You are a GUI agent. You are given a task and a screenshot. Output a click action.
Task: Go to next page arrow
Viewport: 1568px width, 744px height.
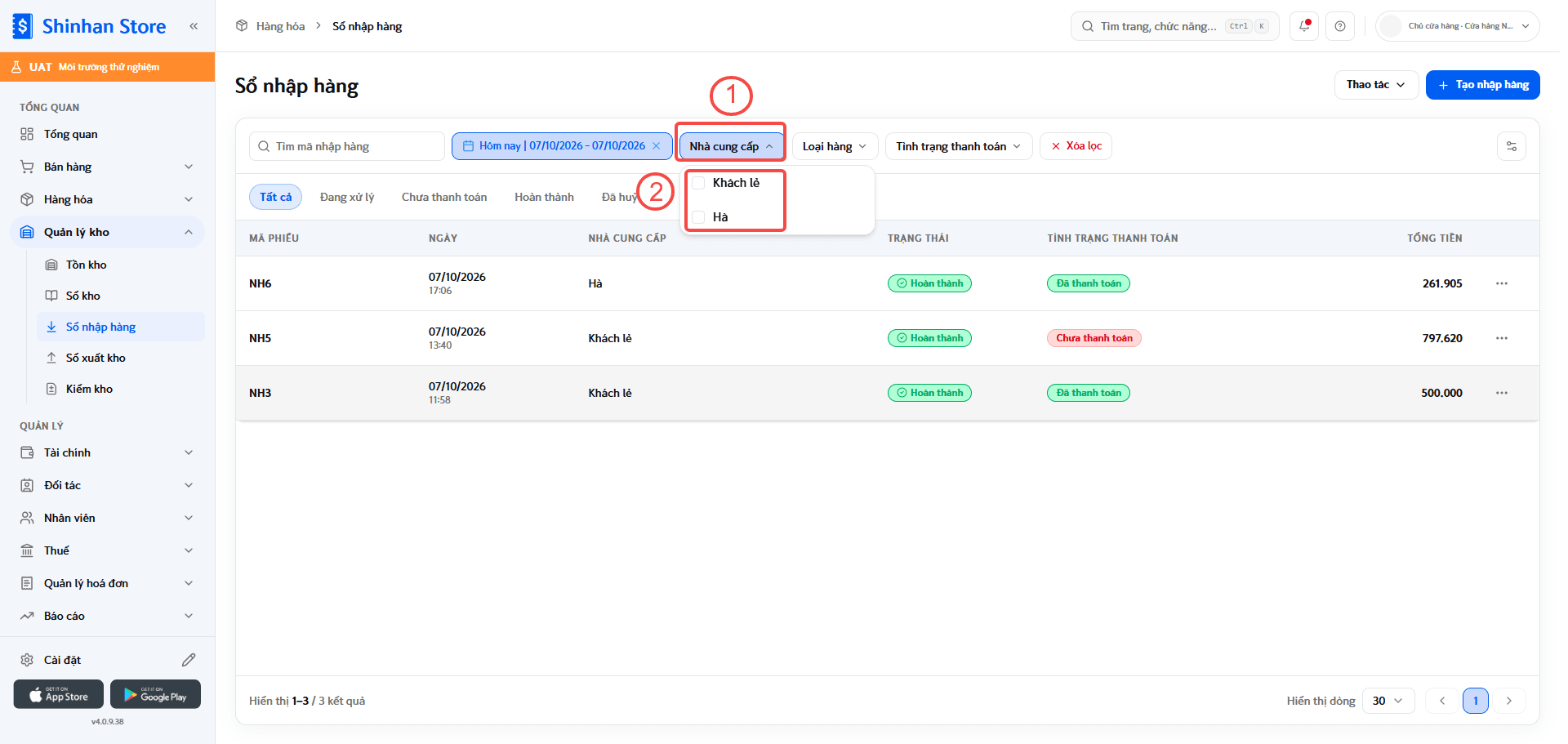(x=1509, y=701)
